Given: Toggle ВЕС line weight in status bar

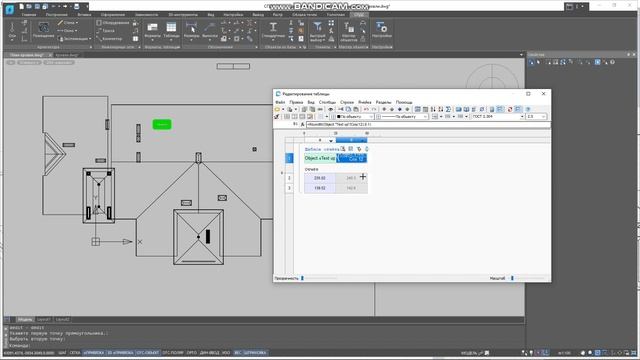Looking at the screenshot, I should click(x=238, y=353).
